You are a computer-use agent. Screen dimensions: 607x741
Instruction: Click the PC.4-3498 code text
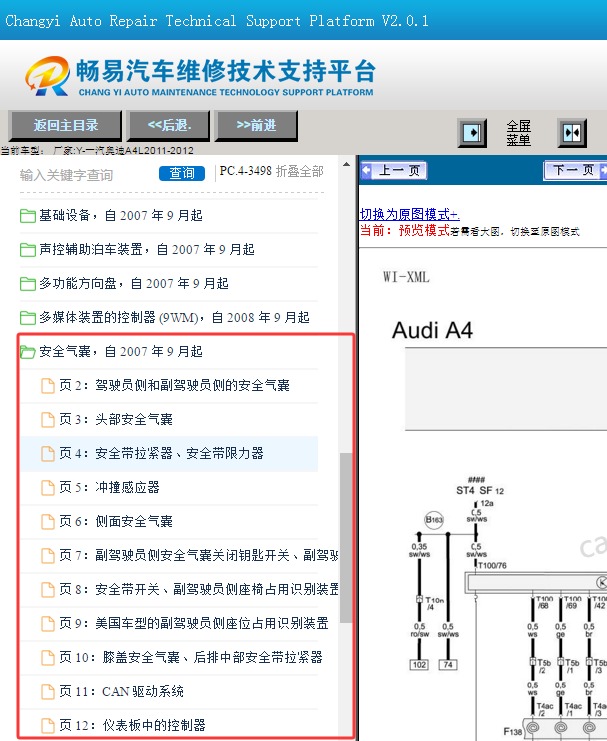[x=245, y=171]
